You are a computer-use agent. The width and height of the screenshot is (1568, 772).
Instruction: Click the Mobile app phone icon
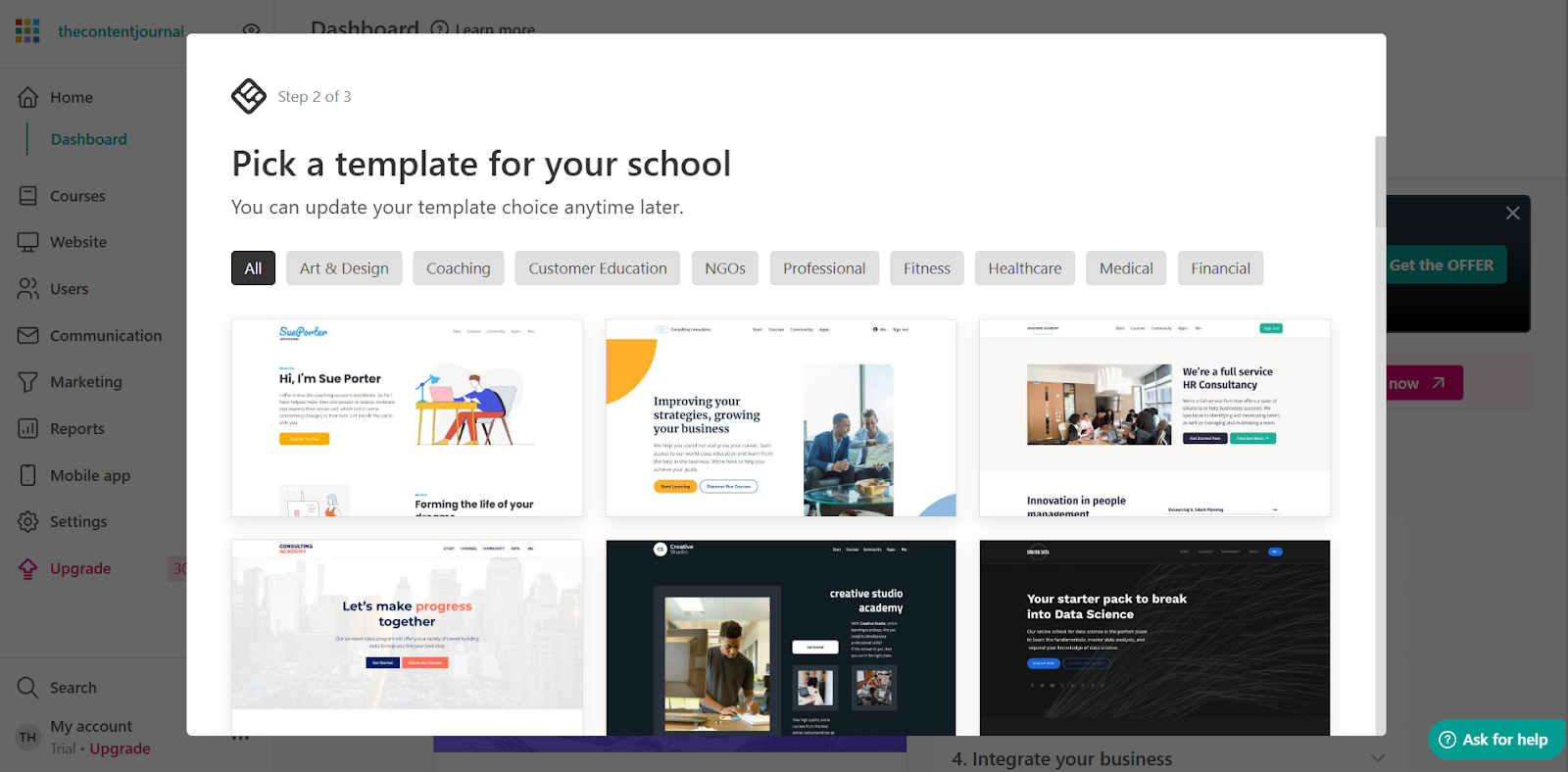tap(28, 475)
